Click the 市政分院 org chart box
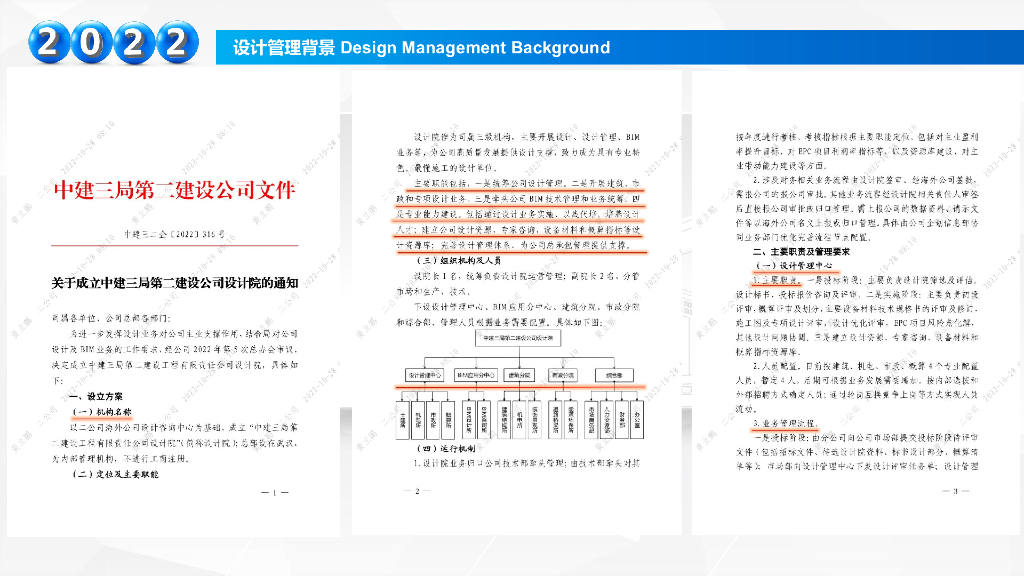The image size is (1024, 576). [562, 375]
